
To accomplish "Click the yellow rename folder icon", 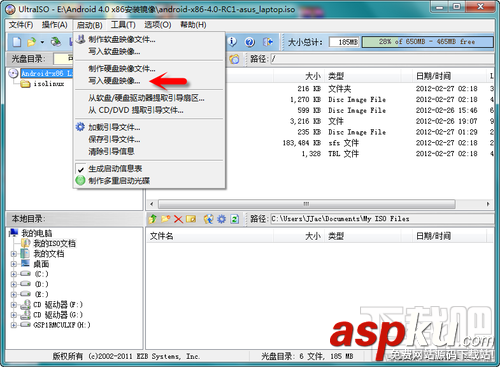I will coord(191,219).
